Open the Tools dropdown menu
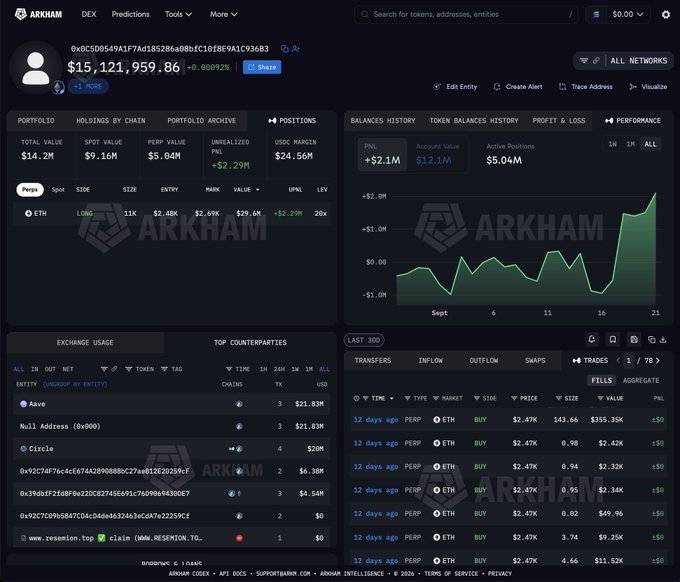This screenshot has width=680, height=582. (x=178, y=14)
